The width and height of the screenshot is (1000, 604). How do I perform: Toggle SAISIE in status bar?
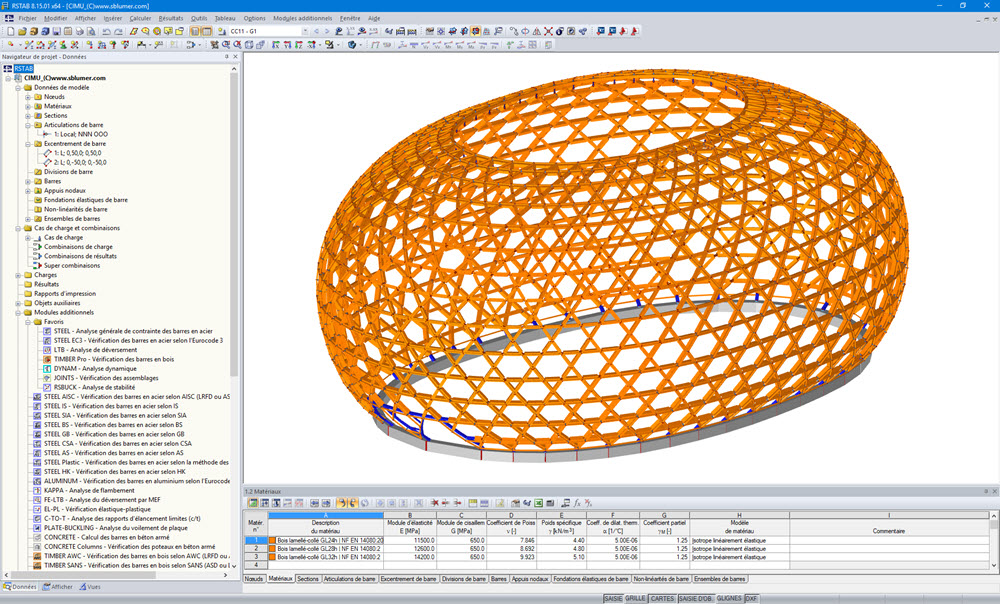613,598
